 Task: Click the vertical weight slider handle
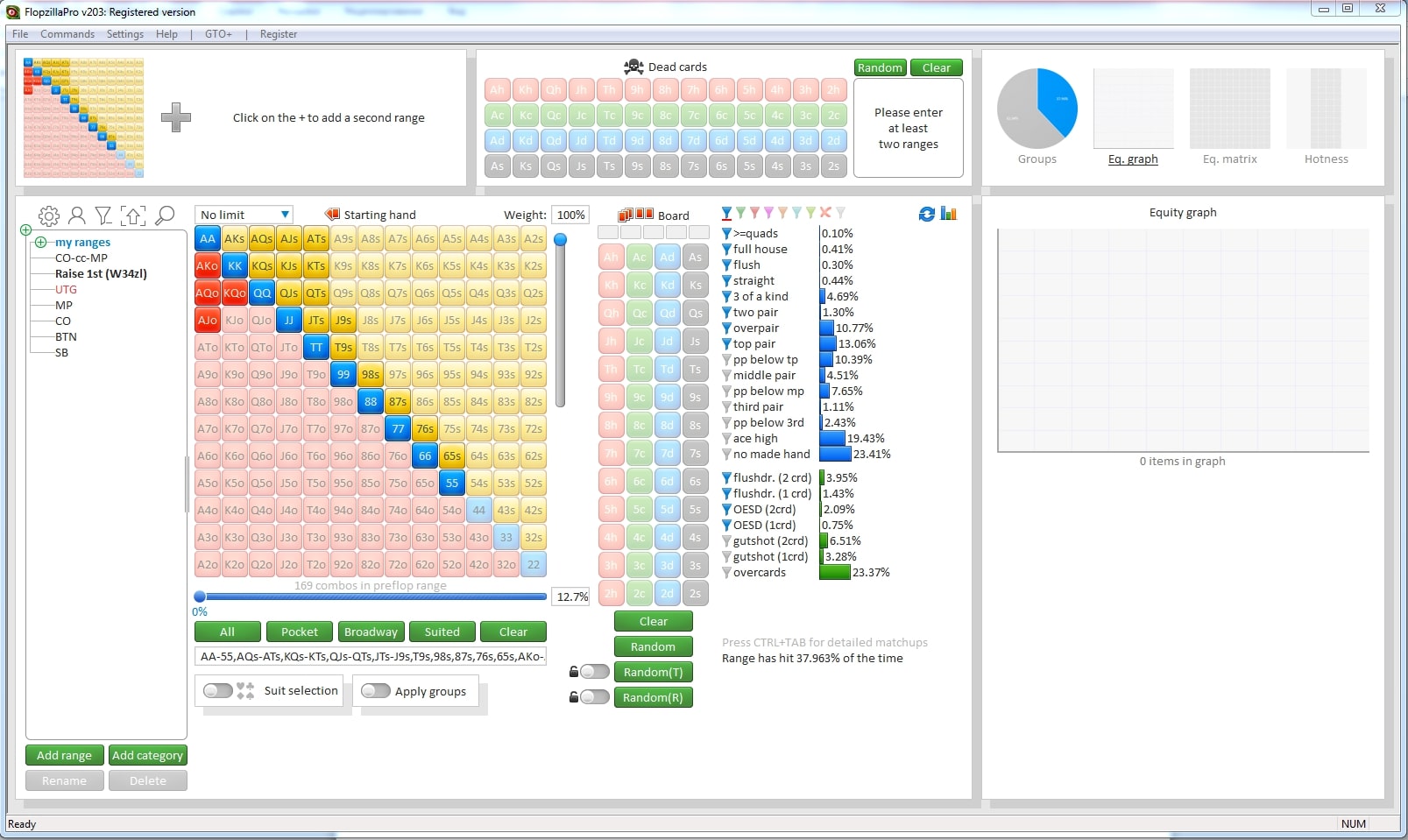pos(561,239)
